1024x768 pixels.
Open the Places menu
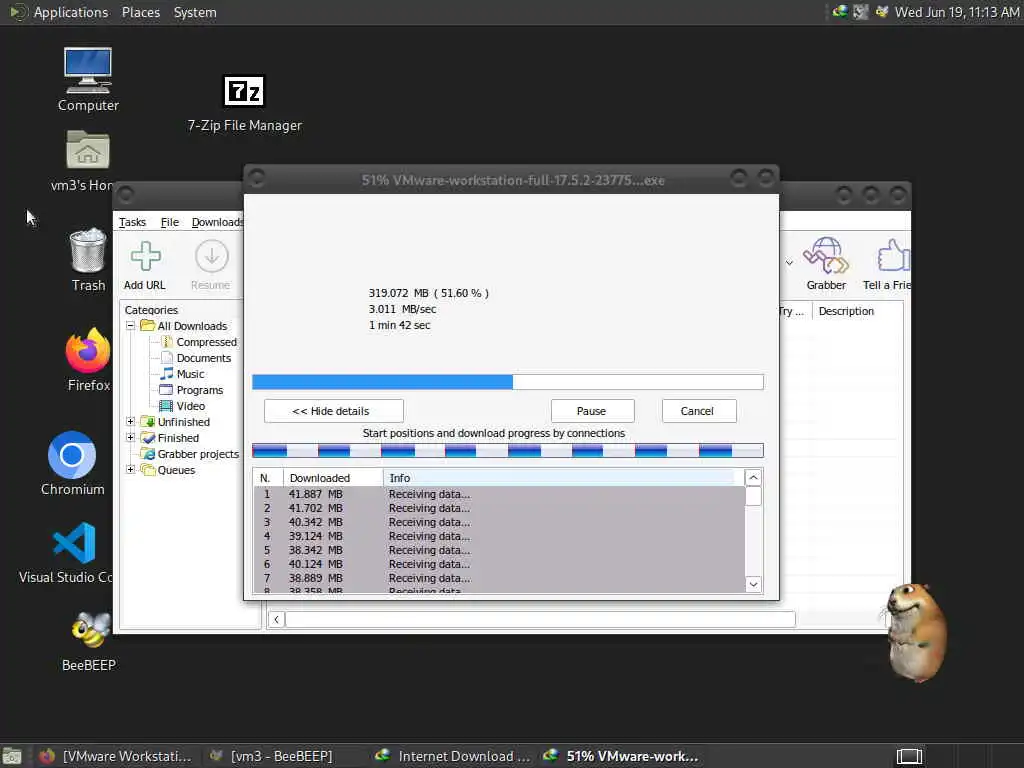click(141, 12)
